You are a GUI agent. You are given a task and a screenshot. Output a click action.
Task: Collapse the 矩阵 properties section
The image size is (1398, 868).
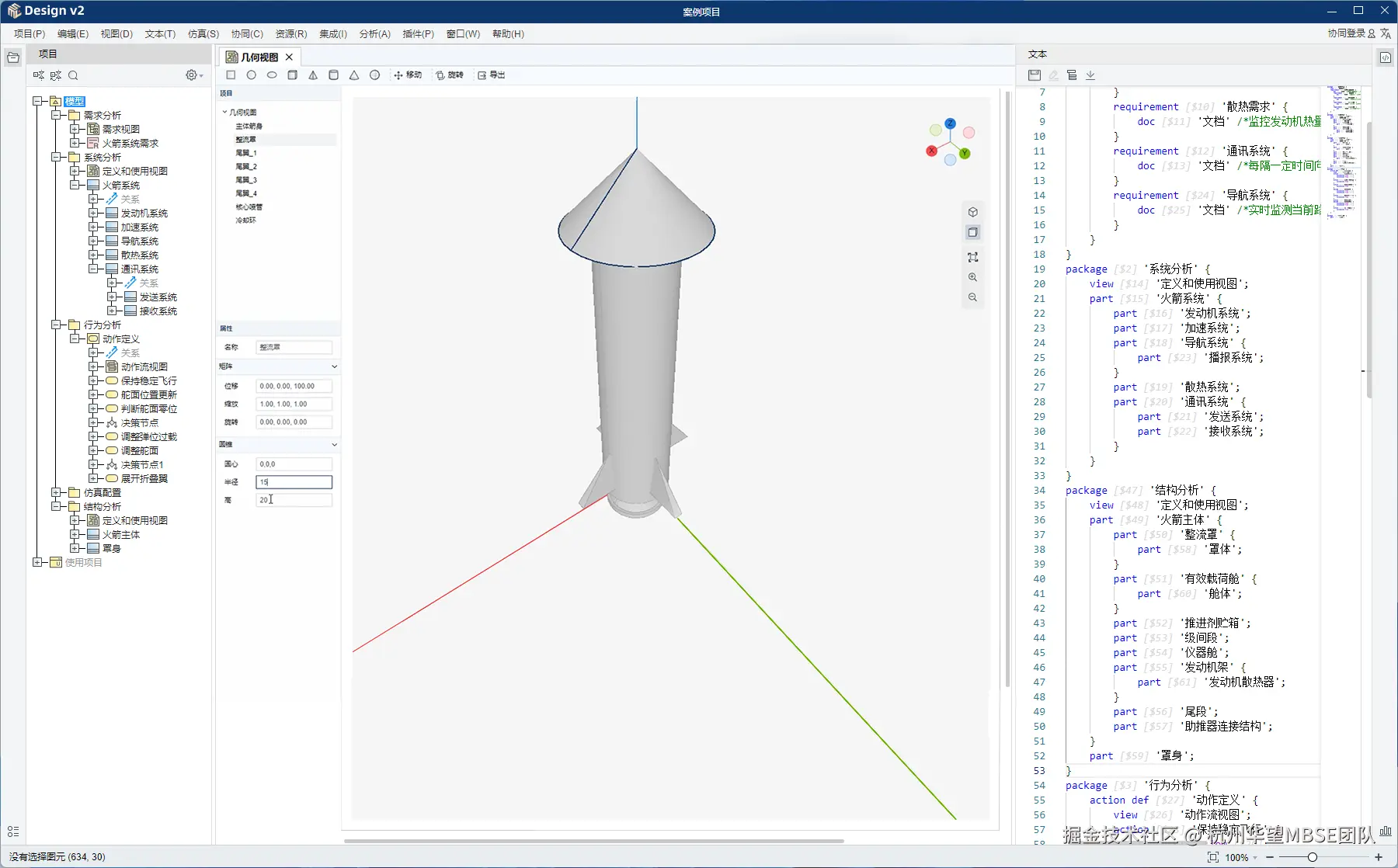click(335, 366)
